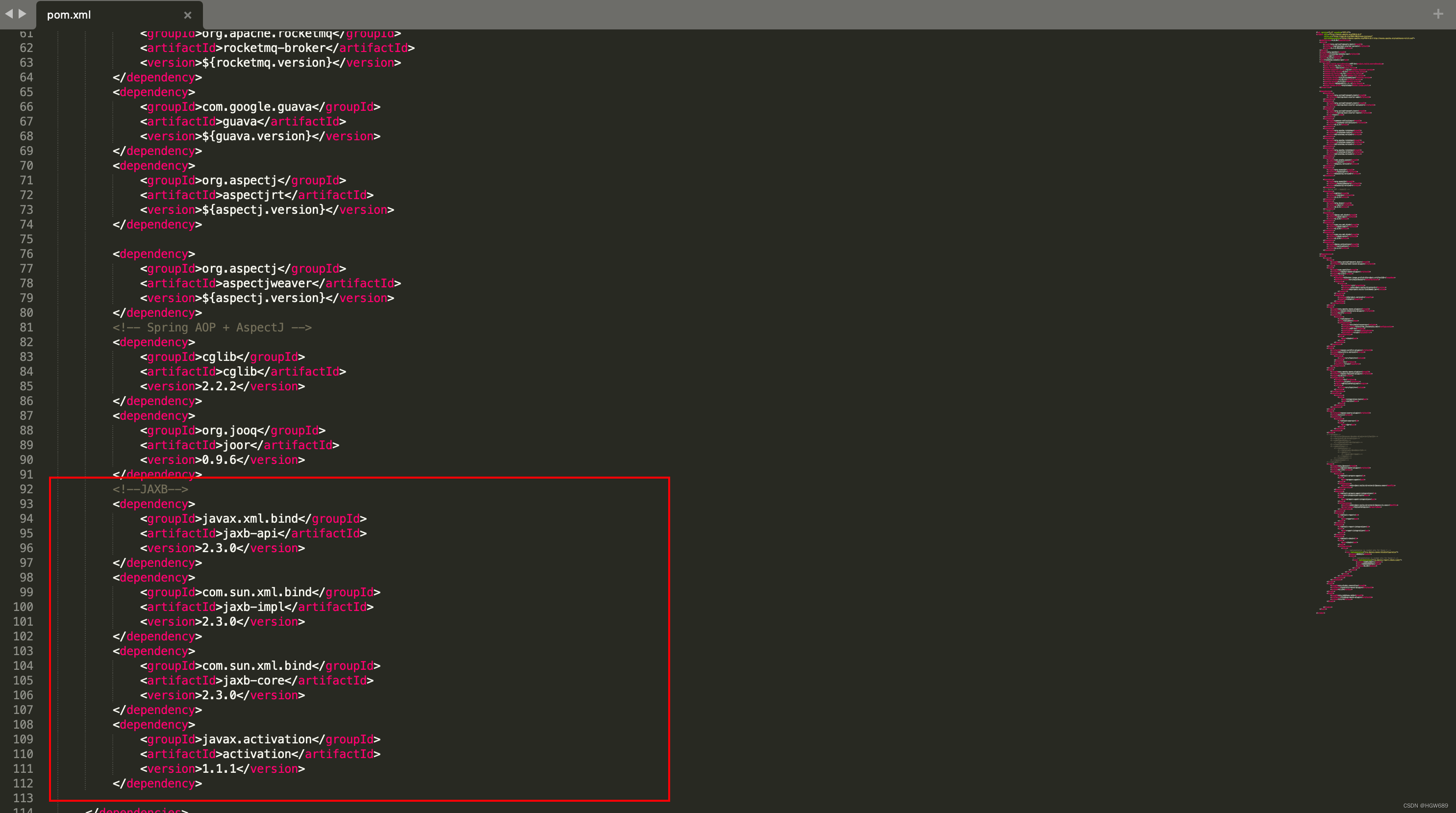The image size is (1456, 813).
Task: Click jaxb-impl artifactId text
Action: [x=253, y=607]
